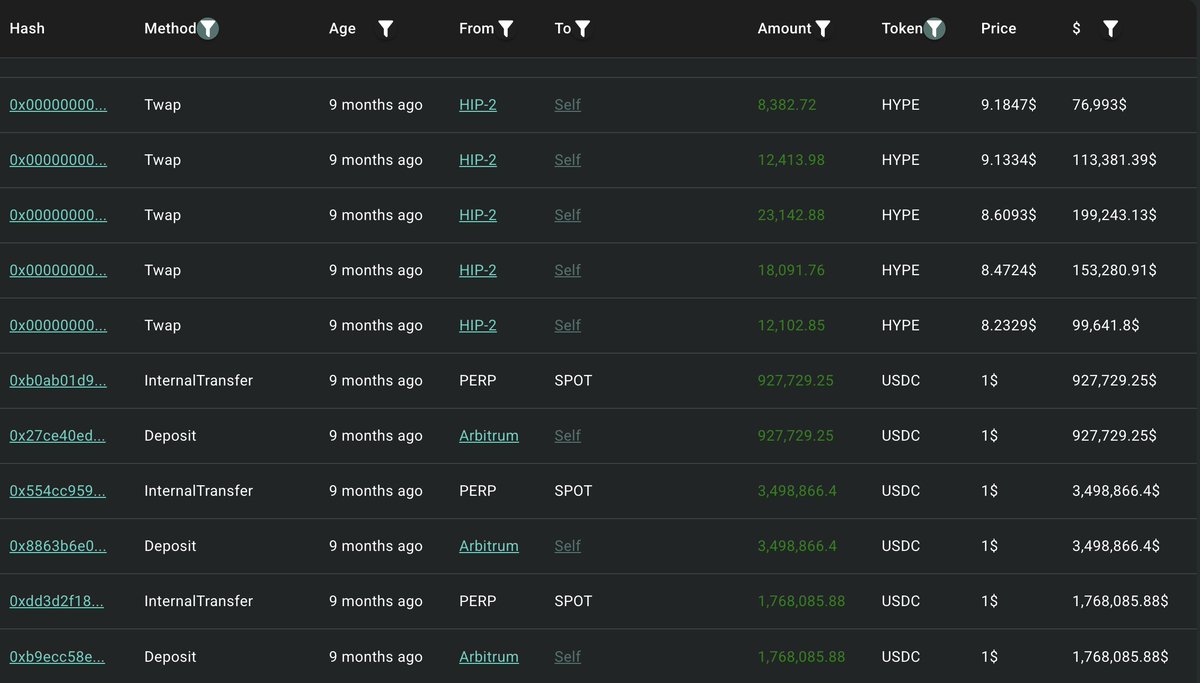Screen dimensions: 1200x683
Task: Open the Age column filter icon
Action: [x=385, y=29]
